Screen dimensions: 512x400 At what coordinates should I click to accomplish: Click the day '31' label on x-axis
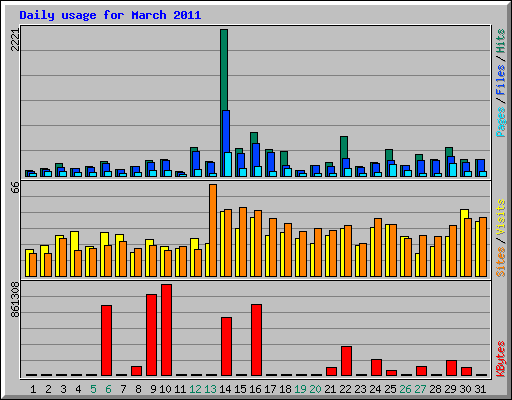[480, 389]
